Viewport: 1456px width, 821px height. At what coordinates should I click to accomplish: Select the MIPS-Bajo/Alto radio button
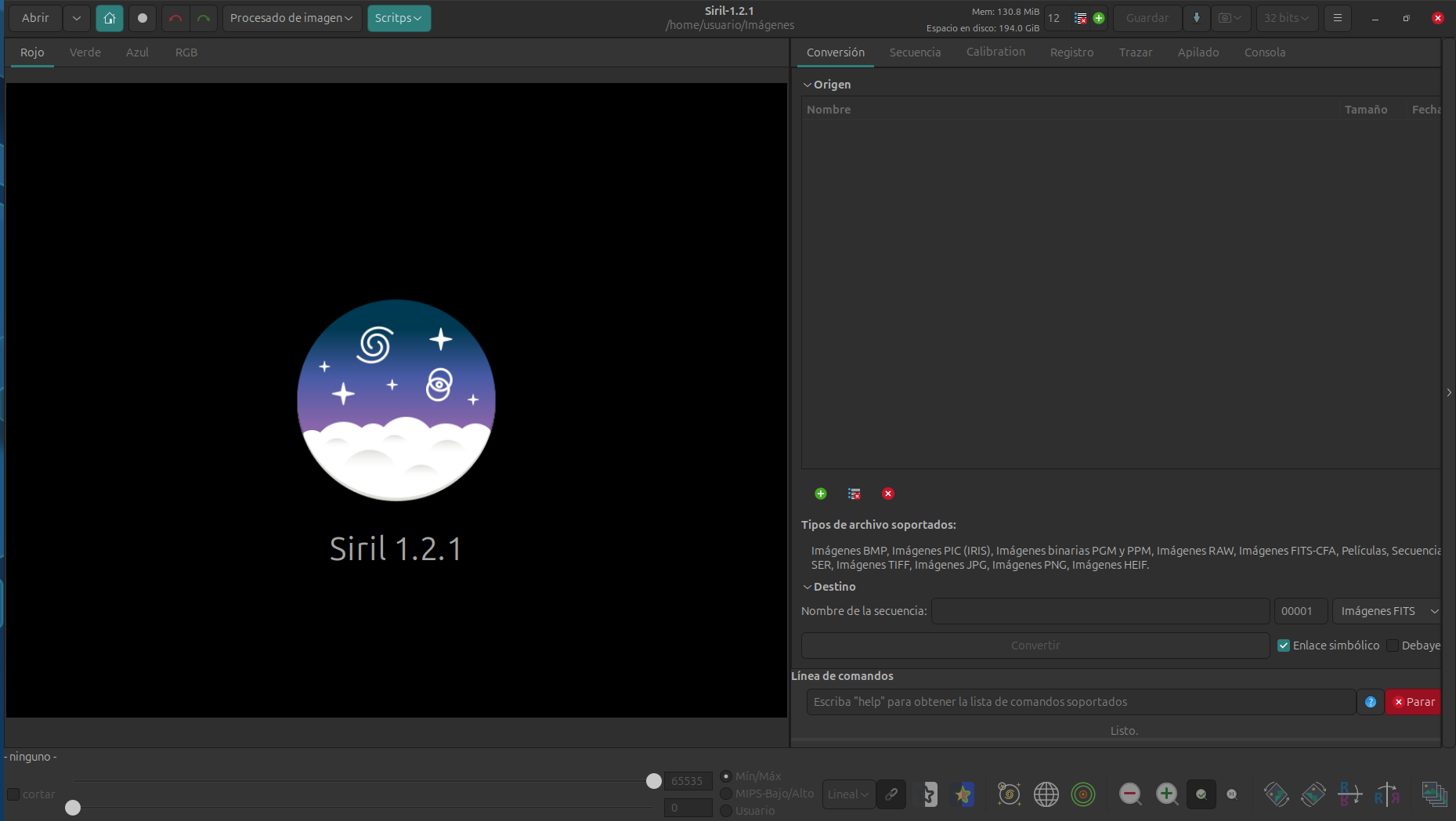click(x=726, y=794)
